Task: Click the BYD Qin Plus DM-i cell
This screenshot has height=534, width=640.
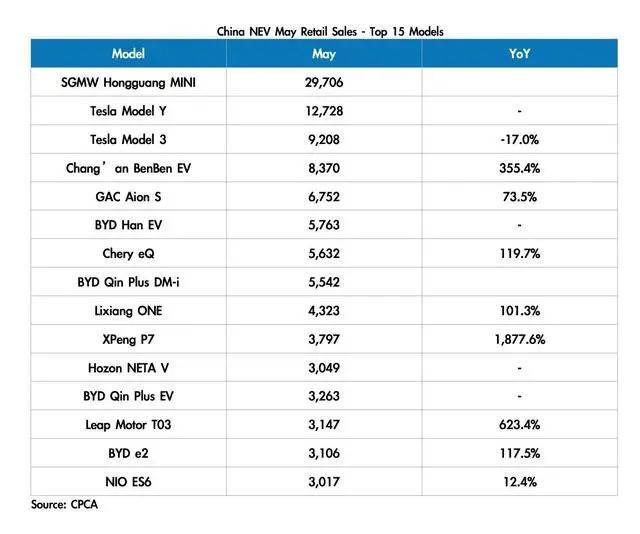Action: 128,282
